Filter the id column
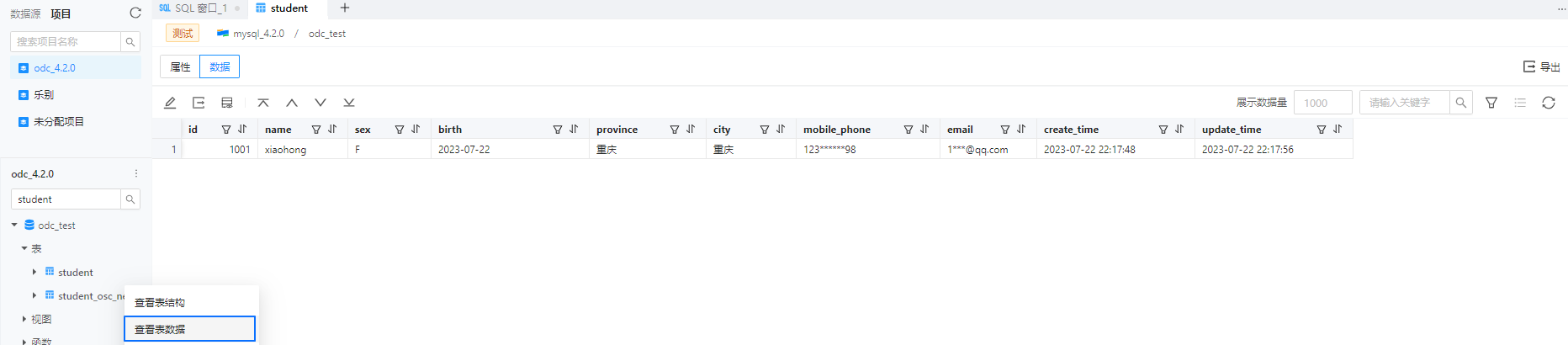 click(x=226, y=130)
